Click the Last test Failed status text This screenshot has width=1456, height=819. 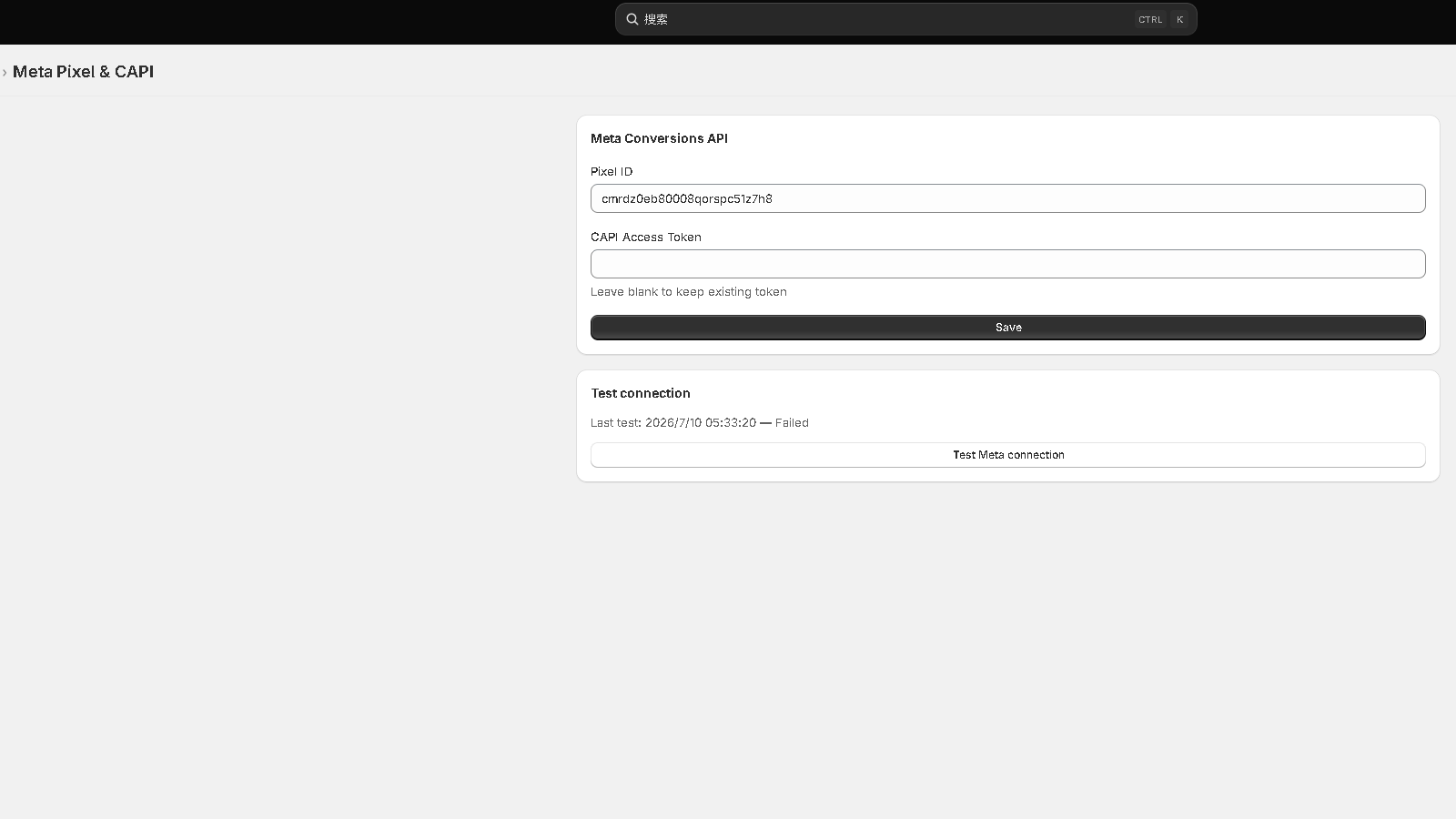(x=700, y=422)
